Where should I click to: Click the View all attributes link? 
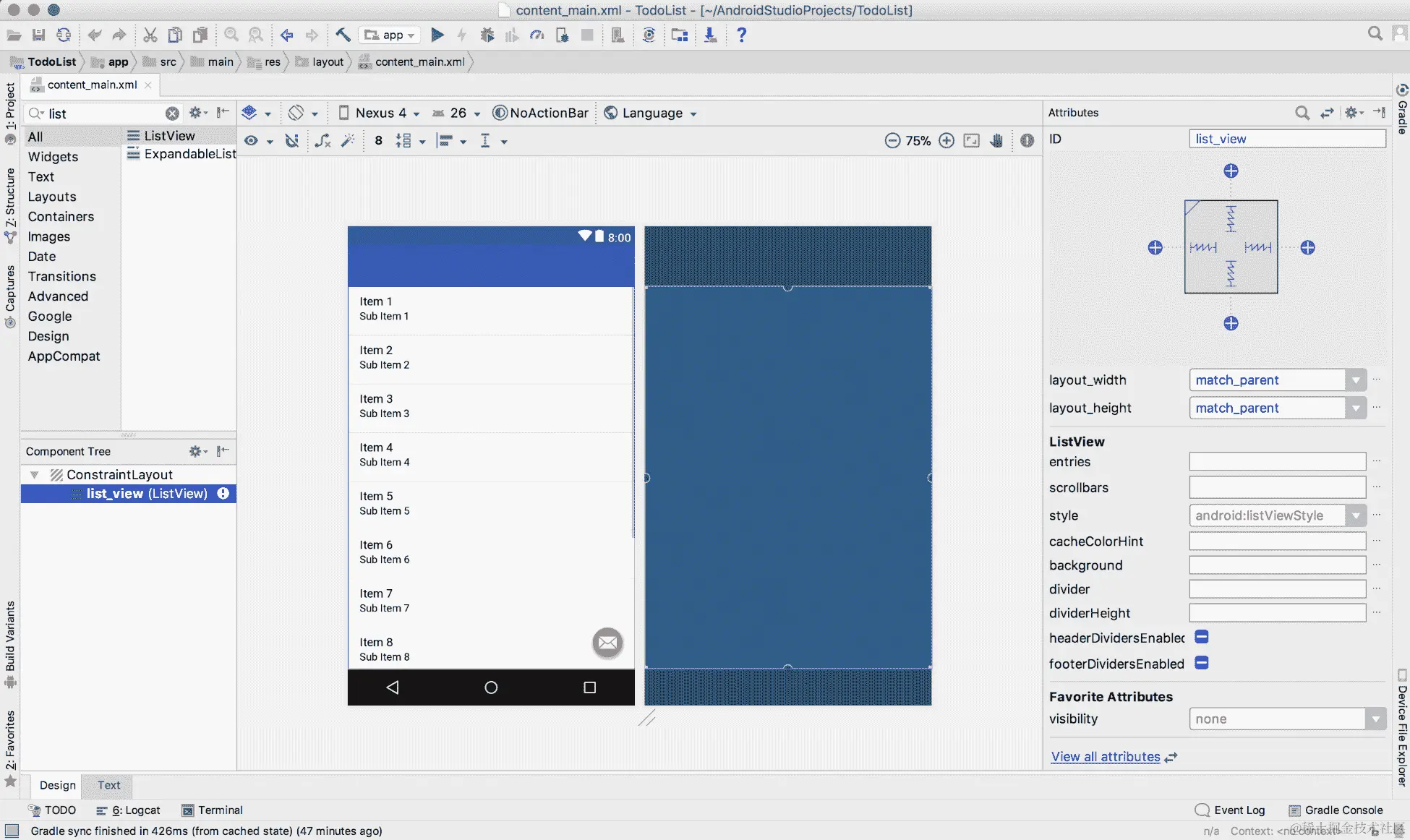[x=1105, y=757]
